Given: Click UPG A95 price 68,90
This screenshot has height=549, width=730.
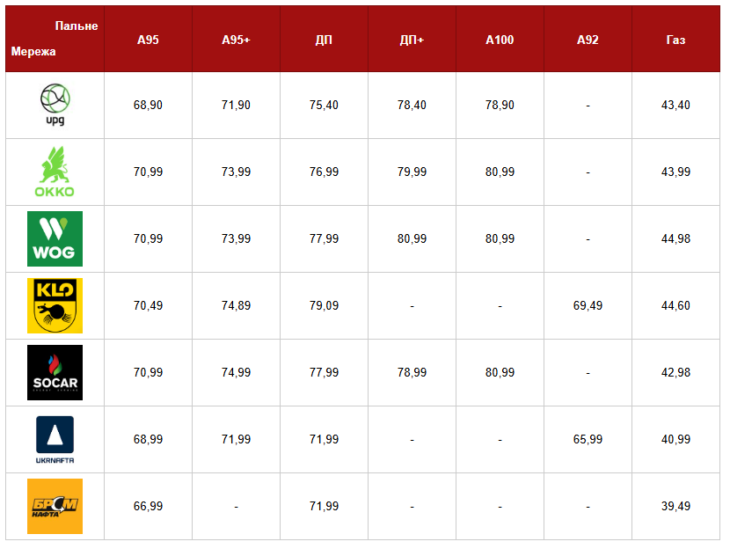Looking at the screenshot, I should (x=148, y=105).
